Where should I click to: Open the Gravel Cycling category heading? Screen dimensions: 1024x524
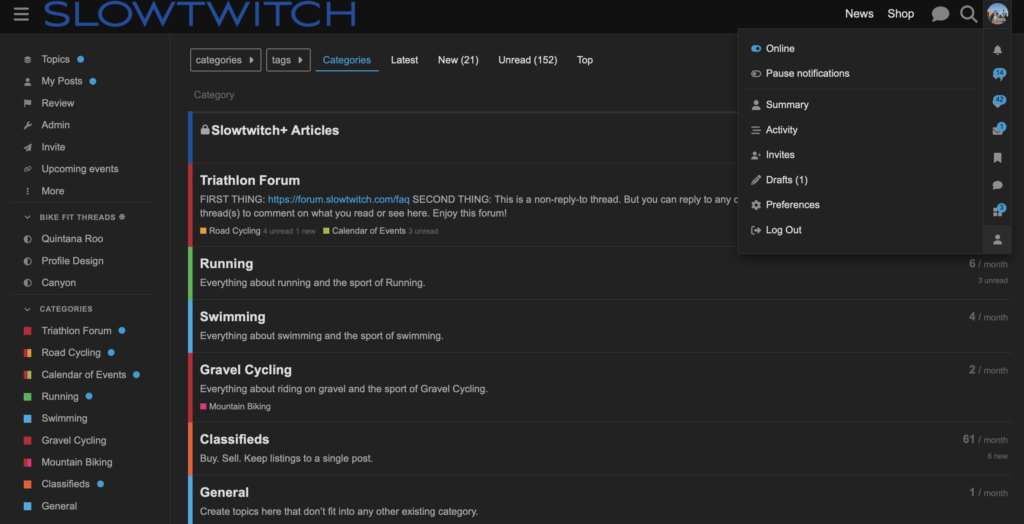pyautogui.click(x=246, y=370)
